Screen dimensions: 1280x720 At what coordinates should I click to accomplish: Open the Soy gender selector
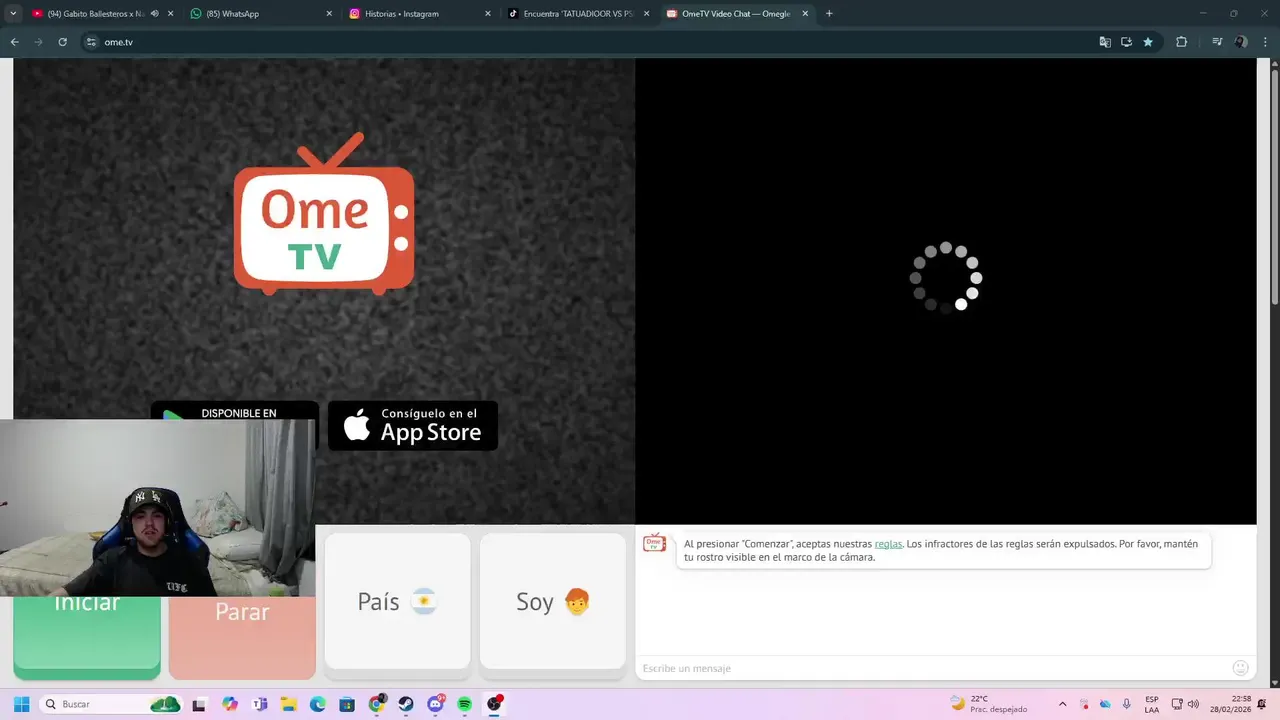pyautogui.click(x=553, y=601)
